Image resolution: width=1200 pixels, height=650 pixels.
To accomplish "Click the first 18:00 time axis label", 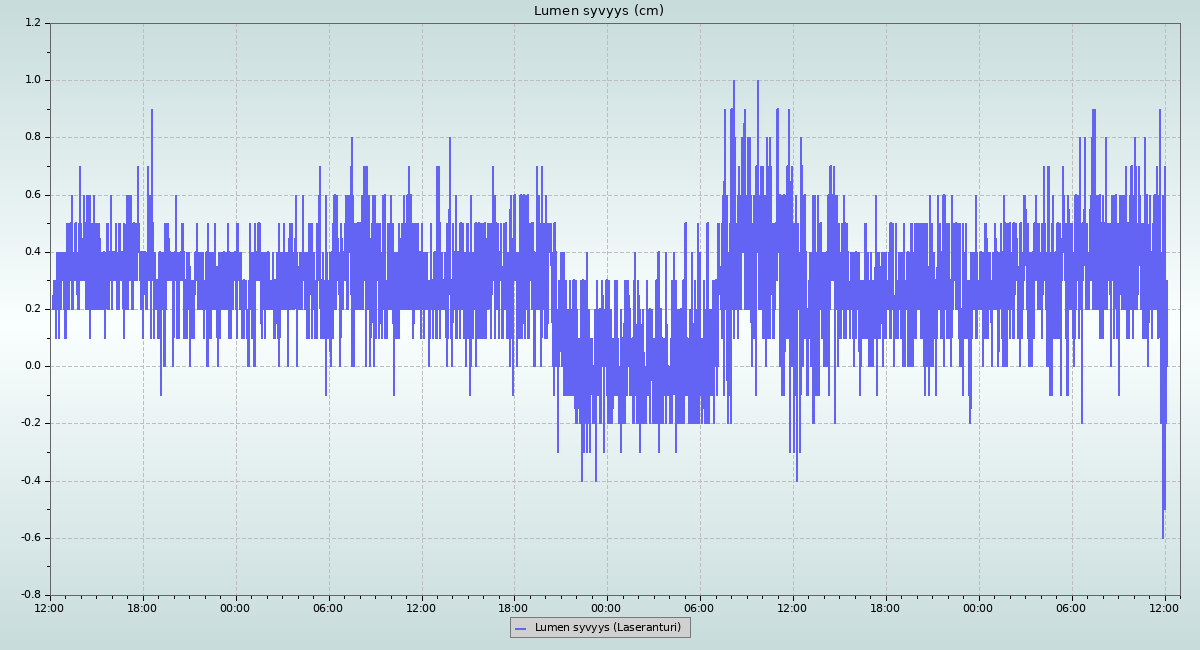I will coord(142,608).
